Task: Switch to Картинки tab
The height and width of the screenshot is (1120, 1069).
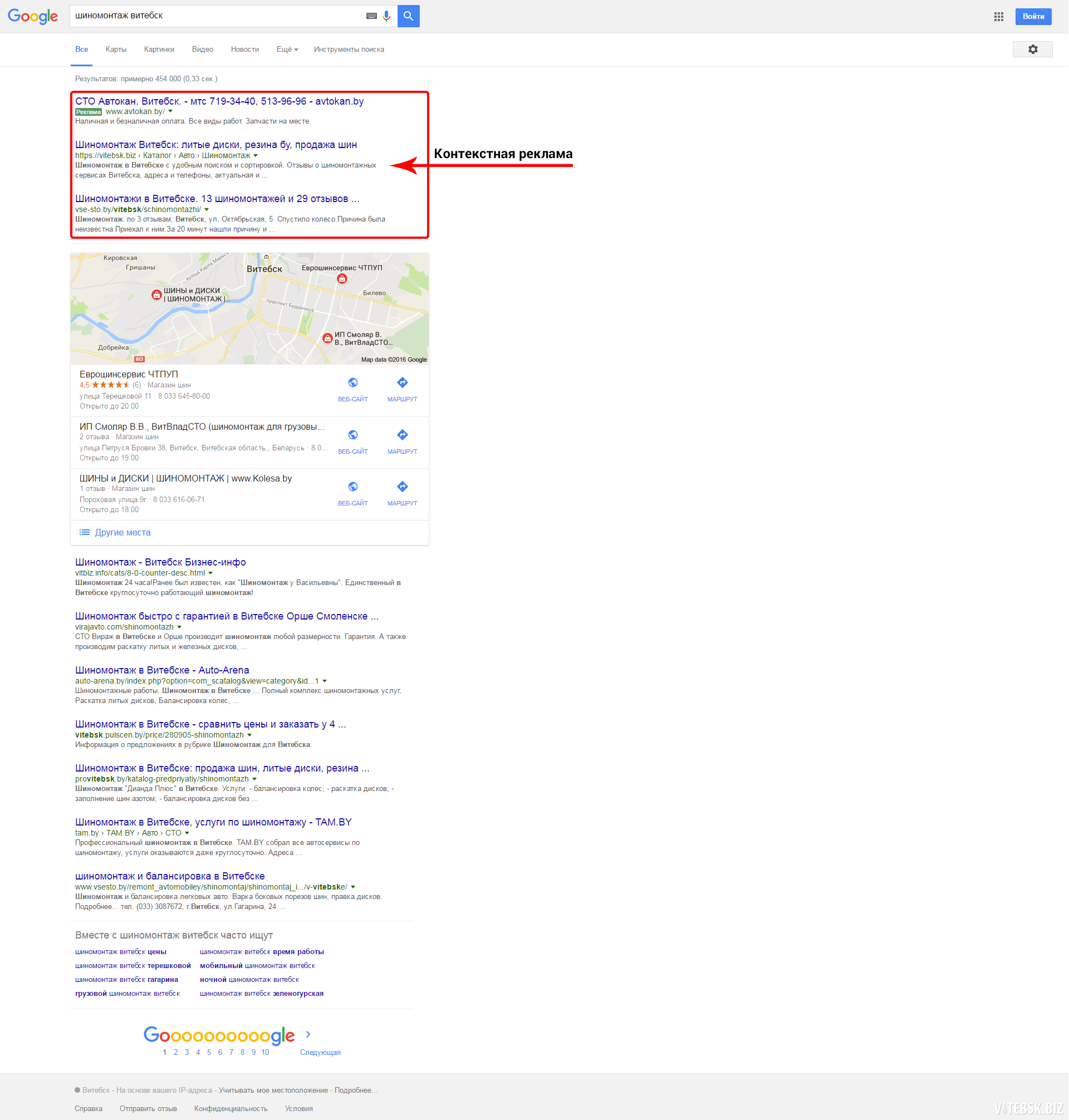Action: [x=159, y=50]
